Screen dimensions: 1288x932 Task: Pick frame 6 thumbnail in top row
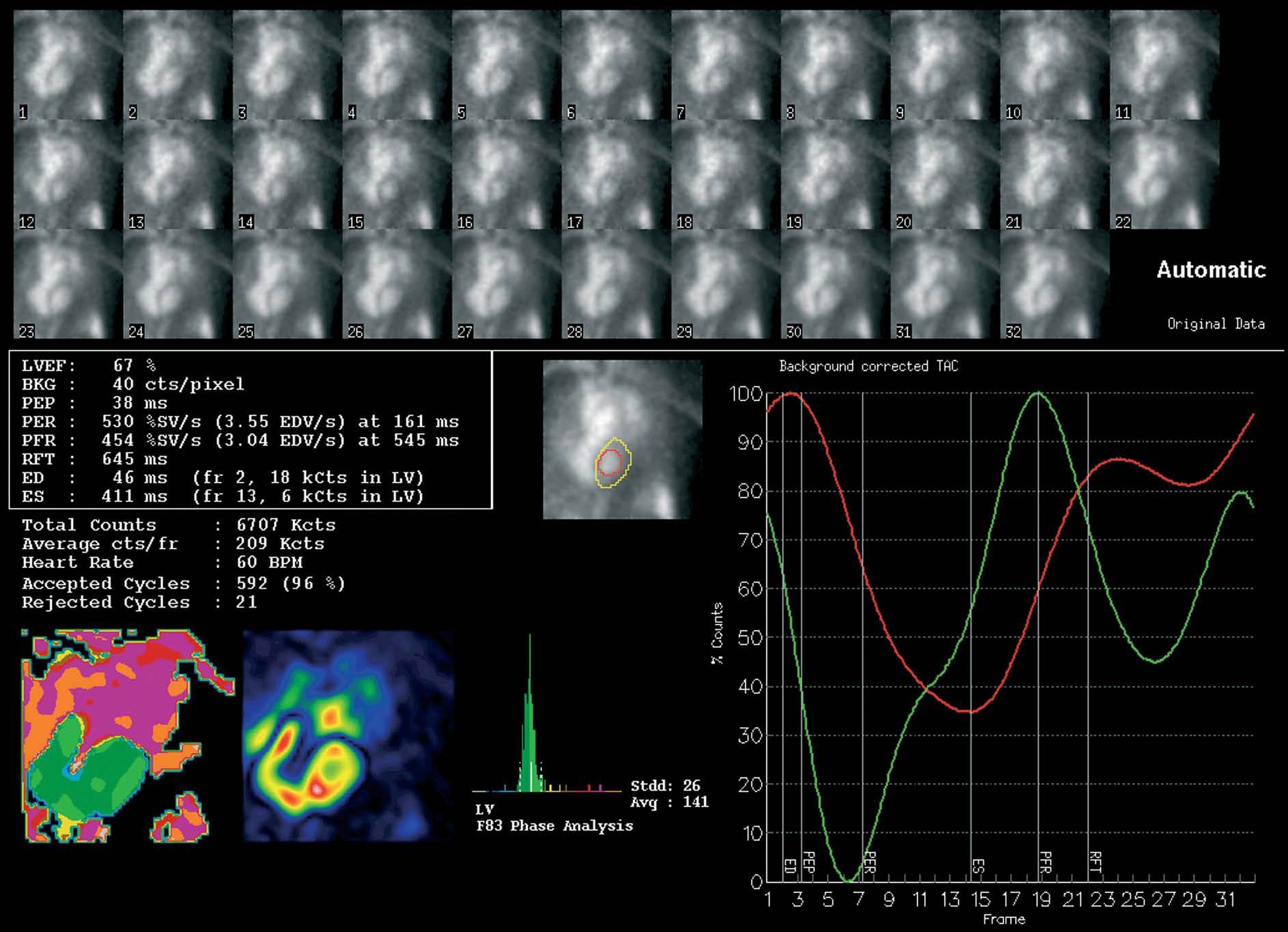click(x=615, y=66)
